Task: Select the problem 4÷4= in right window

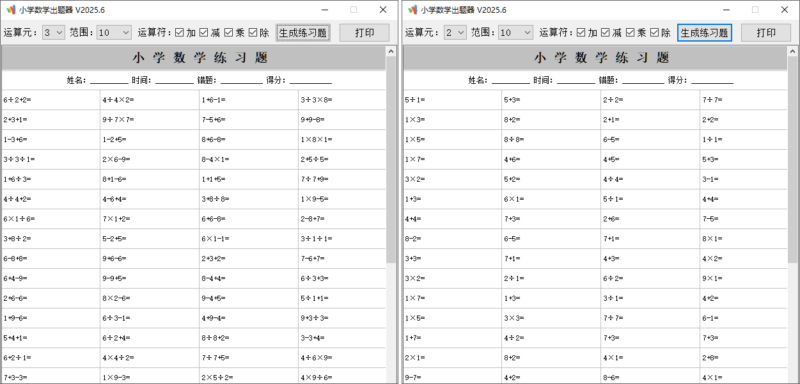Action: [613, 180]
